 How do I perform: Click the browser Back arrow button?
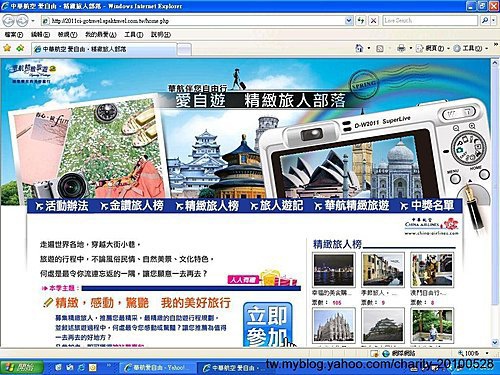tap(8, 21)
